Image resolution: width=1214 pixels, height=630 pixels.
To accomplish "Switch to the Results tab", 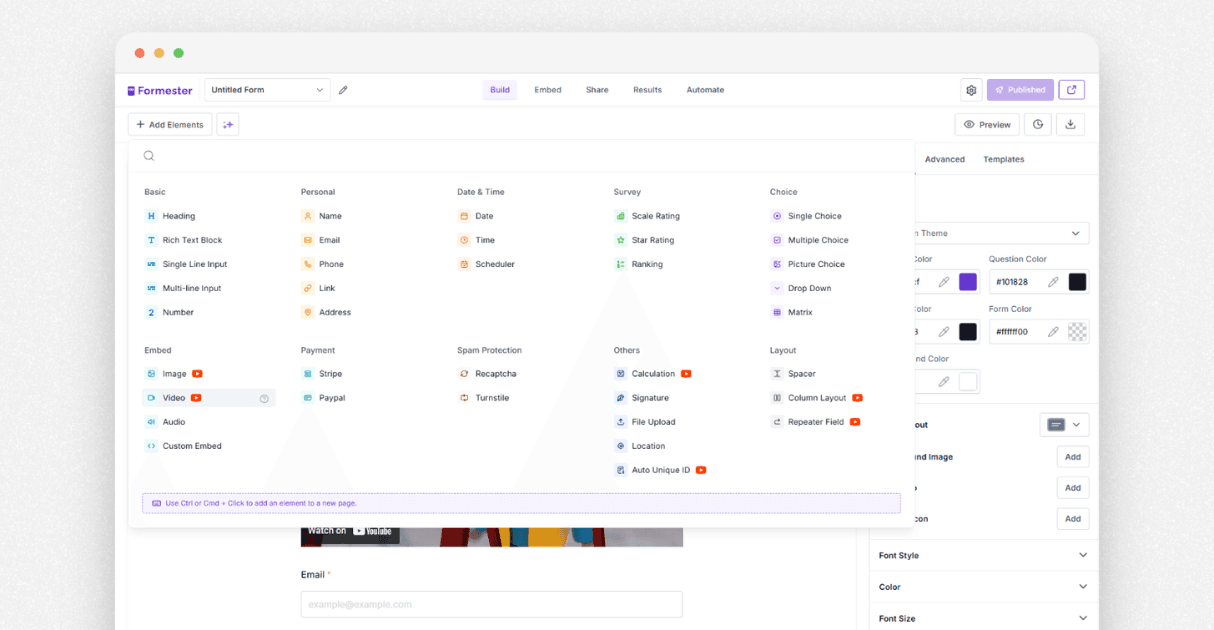I will click(x=647, y=89).
